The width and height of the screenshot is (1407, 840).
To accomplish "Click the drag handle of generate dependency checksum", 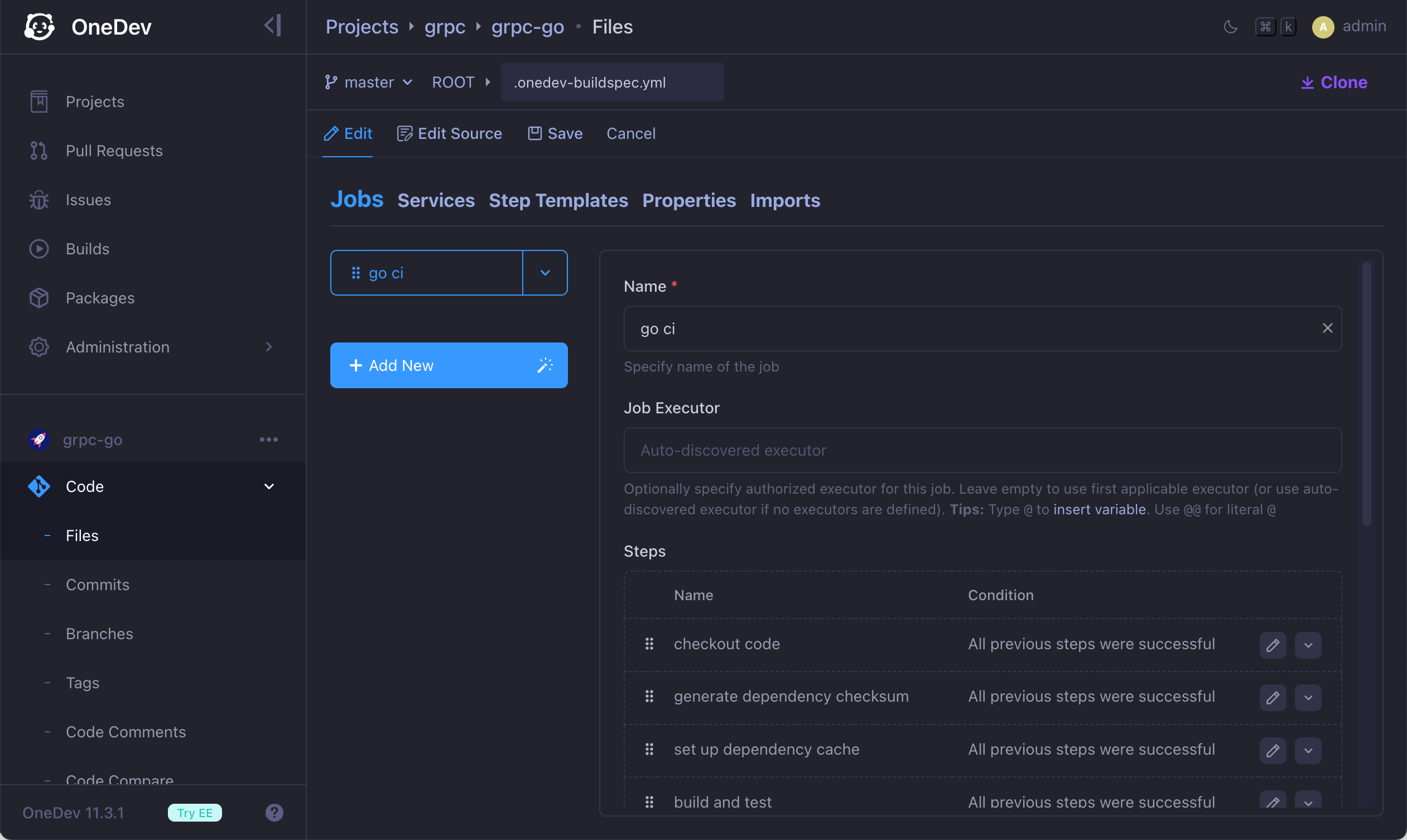I will coord(649,697).
